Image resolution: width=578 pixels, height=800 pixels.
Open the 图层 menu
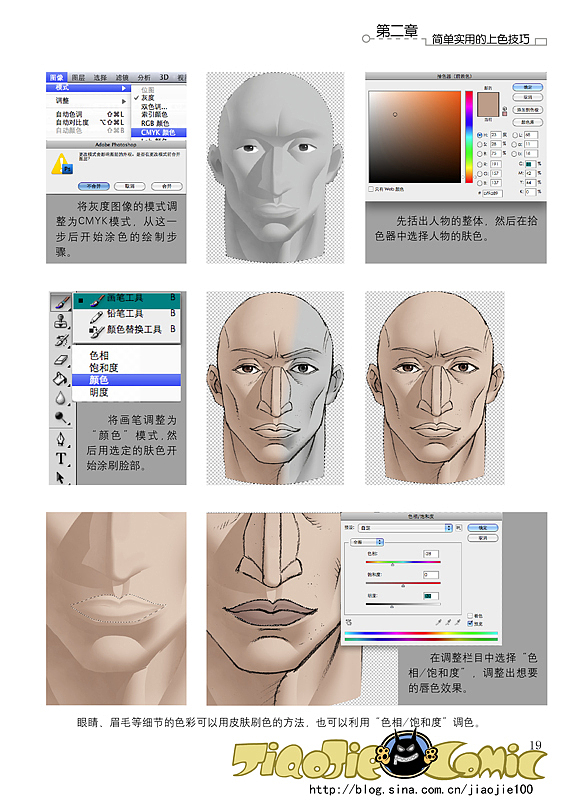click(x=78, y=78)
